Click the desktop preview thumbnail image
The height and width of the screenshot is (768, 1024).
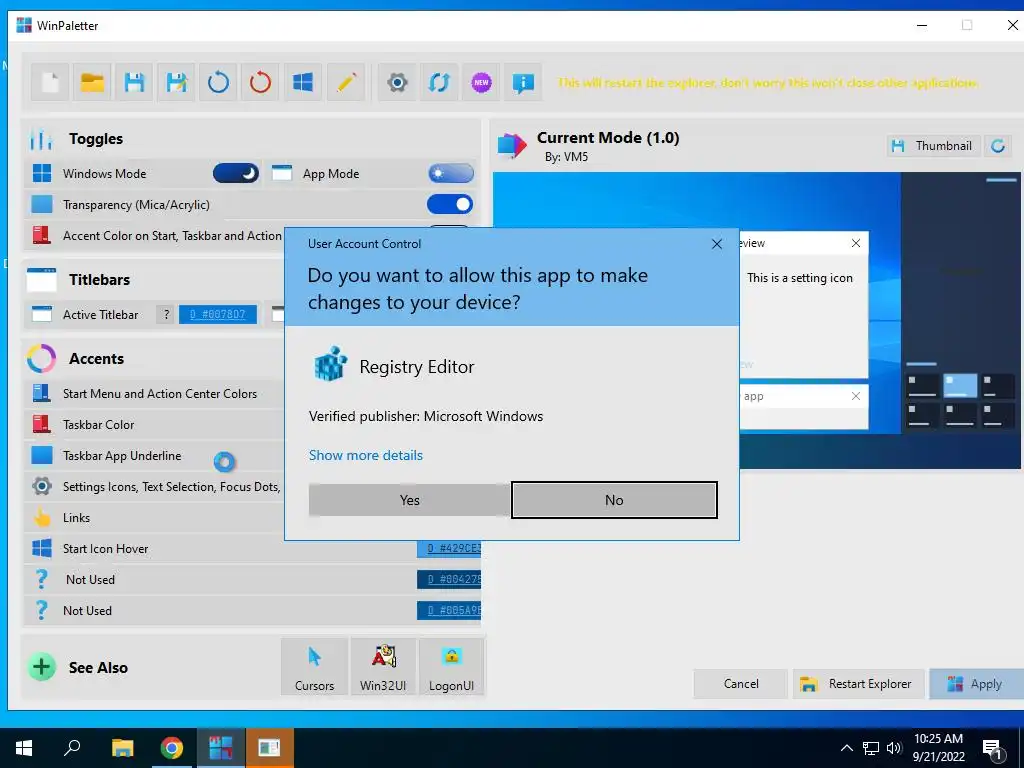click(x=756, y=320)
